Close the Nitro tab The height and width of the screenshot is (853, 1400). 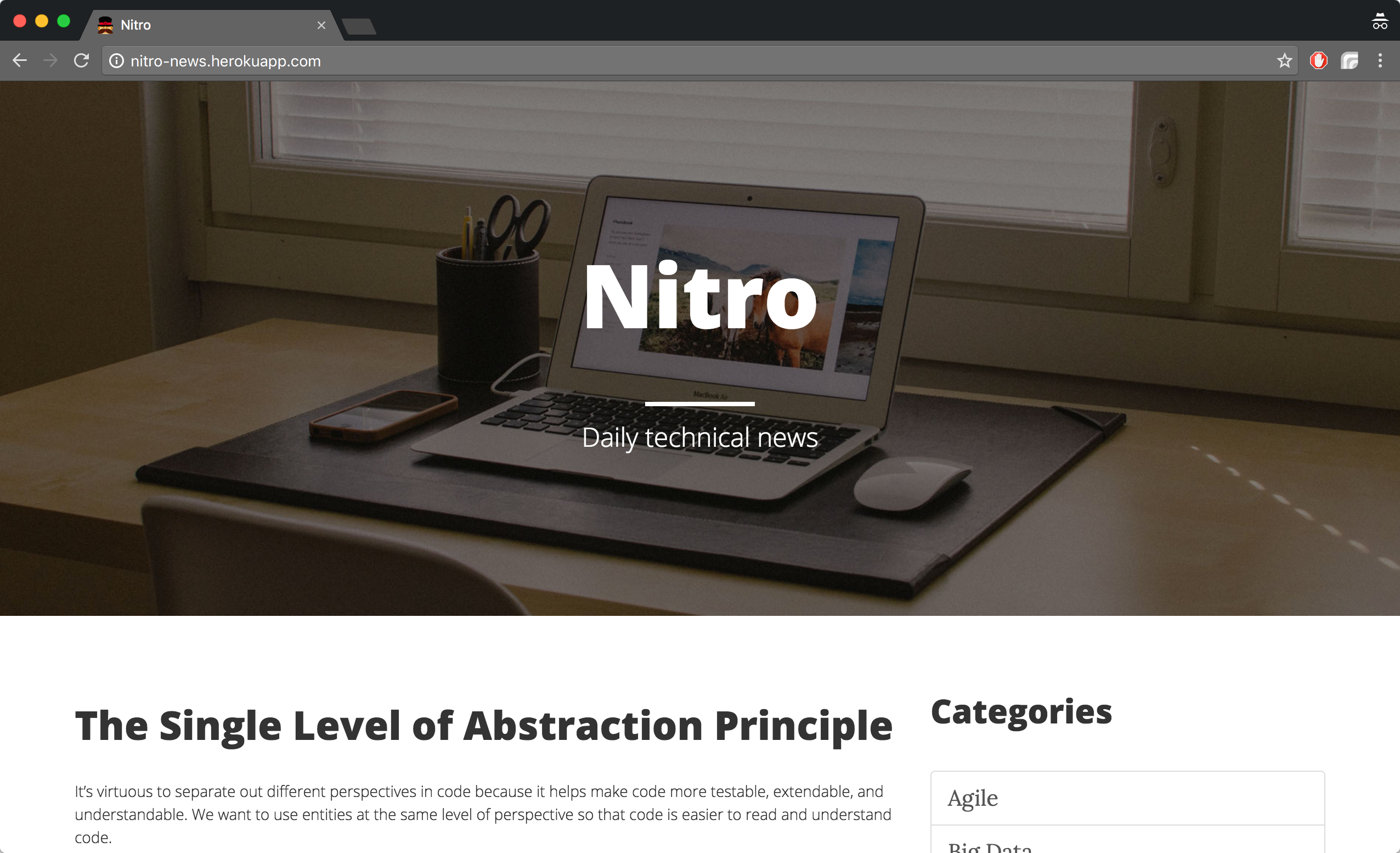[x=321, y=25]
